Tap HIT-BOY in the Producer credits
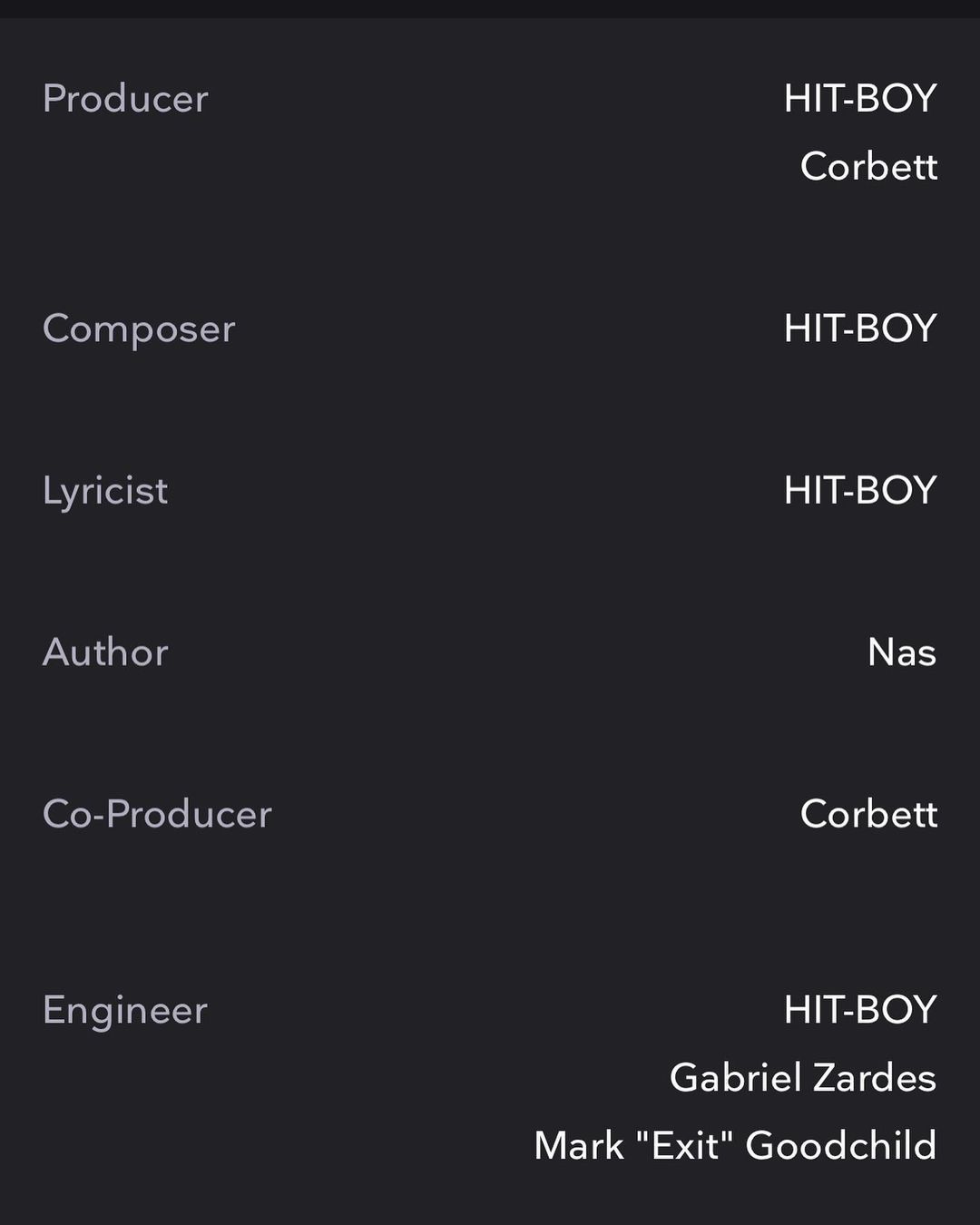 tap(859, 98)
